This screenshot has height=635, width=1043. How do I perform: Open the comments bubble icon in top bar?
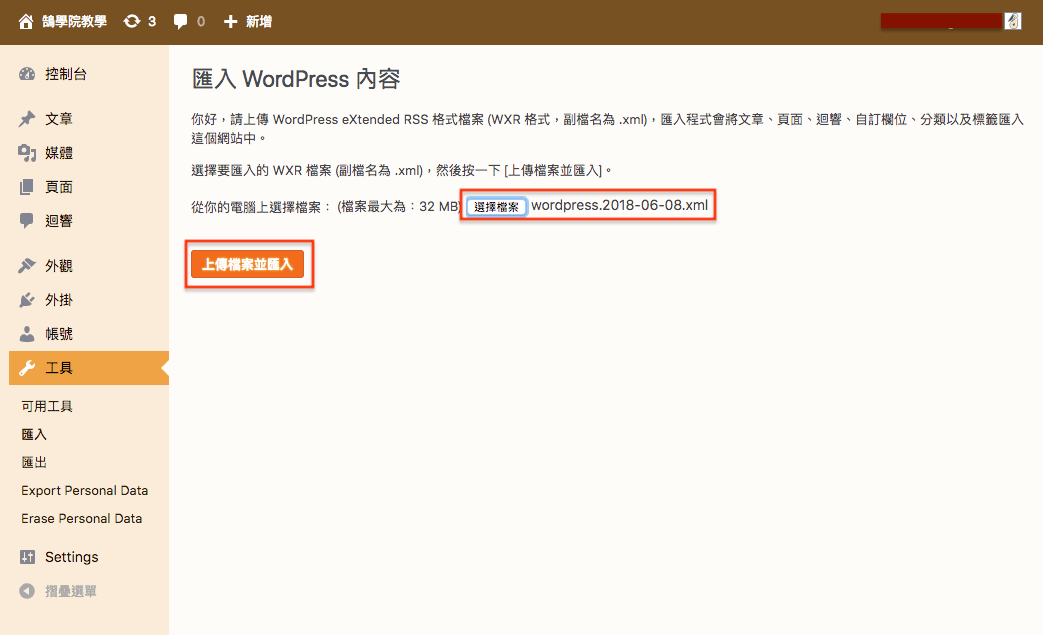pyautogui.click(x=180, y=21)
